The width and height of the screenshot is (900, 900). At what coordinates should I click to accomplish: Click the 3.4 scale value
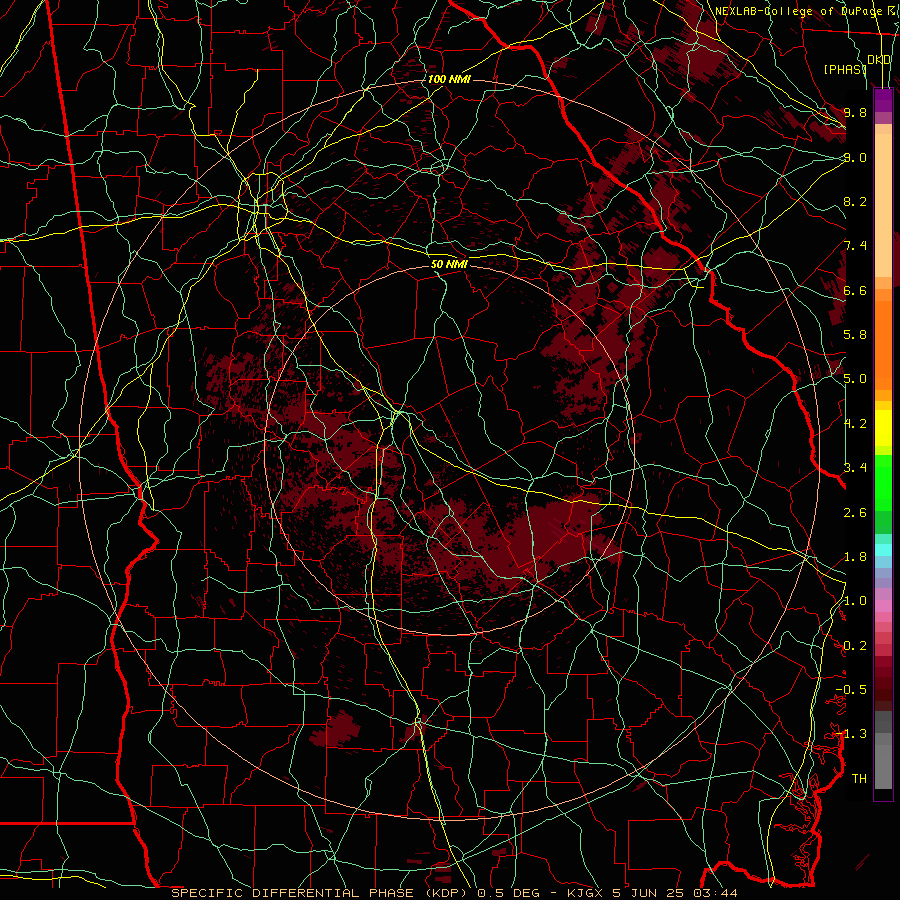855,468
